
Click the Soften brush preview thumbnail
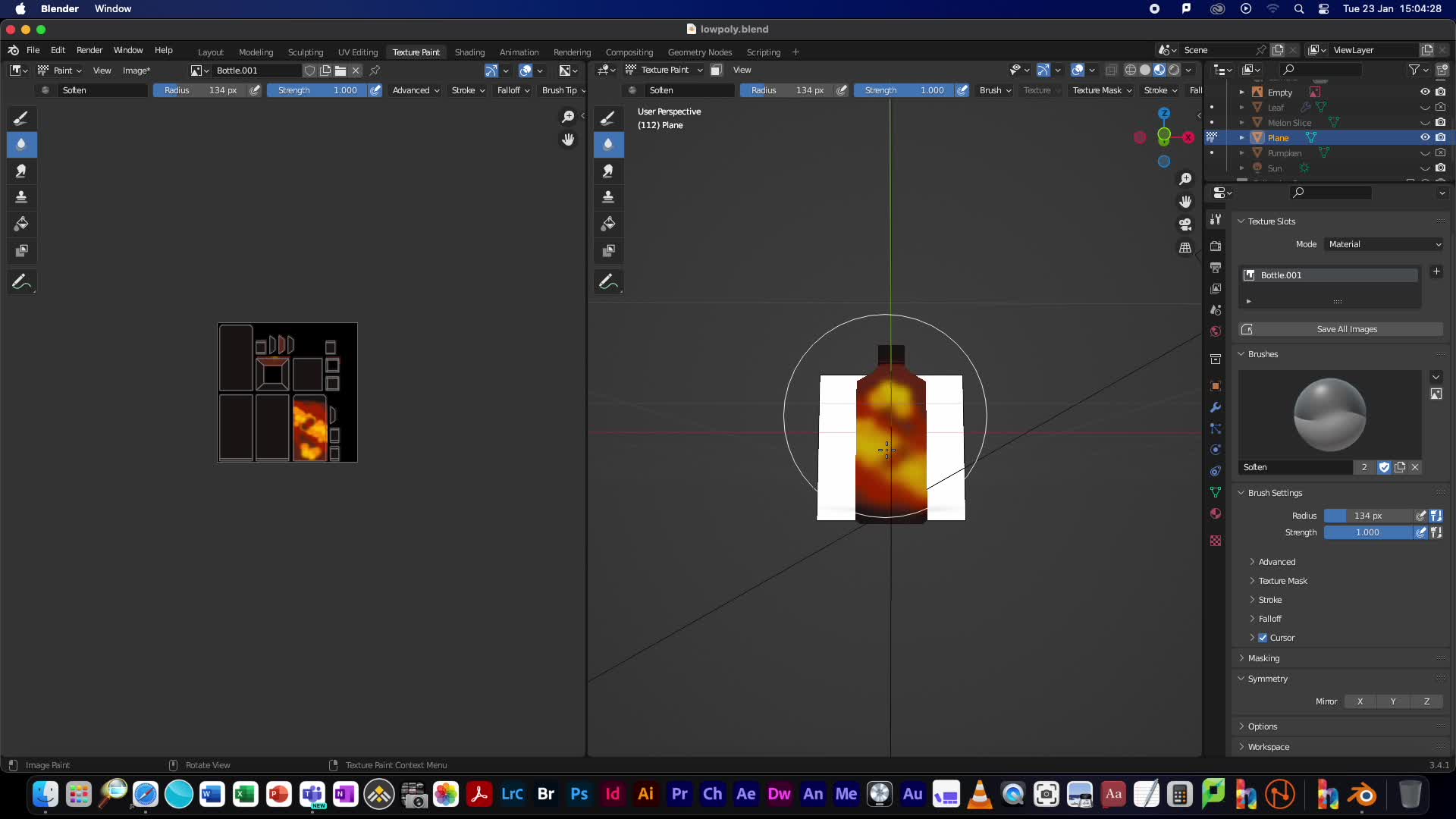coord(1330,415)
